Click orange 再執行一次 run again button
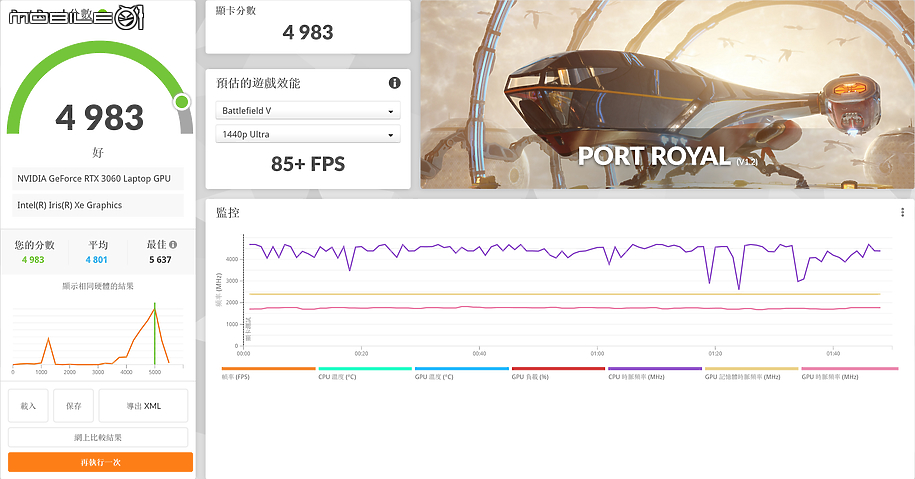This screenshot has height=479, width=915. (x=100, y=462)
